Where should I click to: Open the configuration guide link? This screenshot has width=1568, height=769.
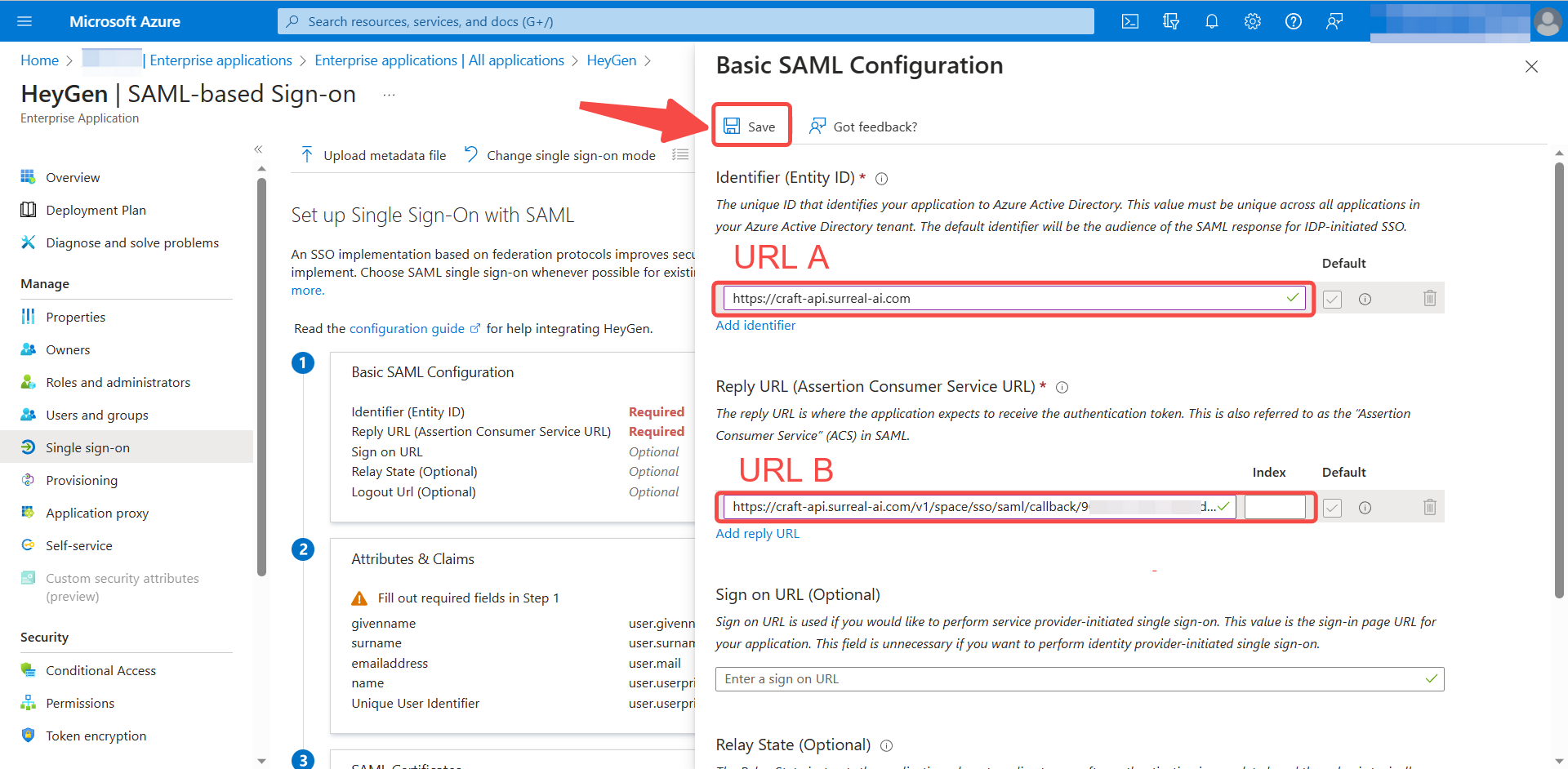(x=414, y=328)
